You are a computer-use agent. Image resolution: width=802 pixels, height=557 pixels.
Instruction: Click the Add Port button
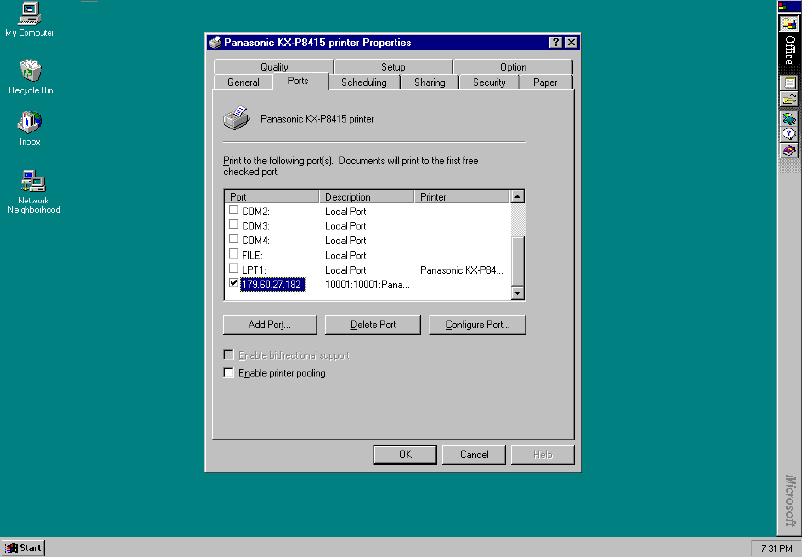coord(269,325)
